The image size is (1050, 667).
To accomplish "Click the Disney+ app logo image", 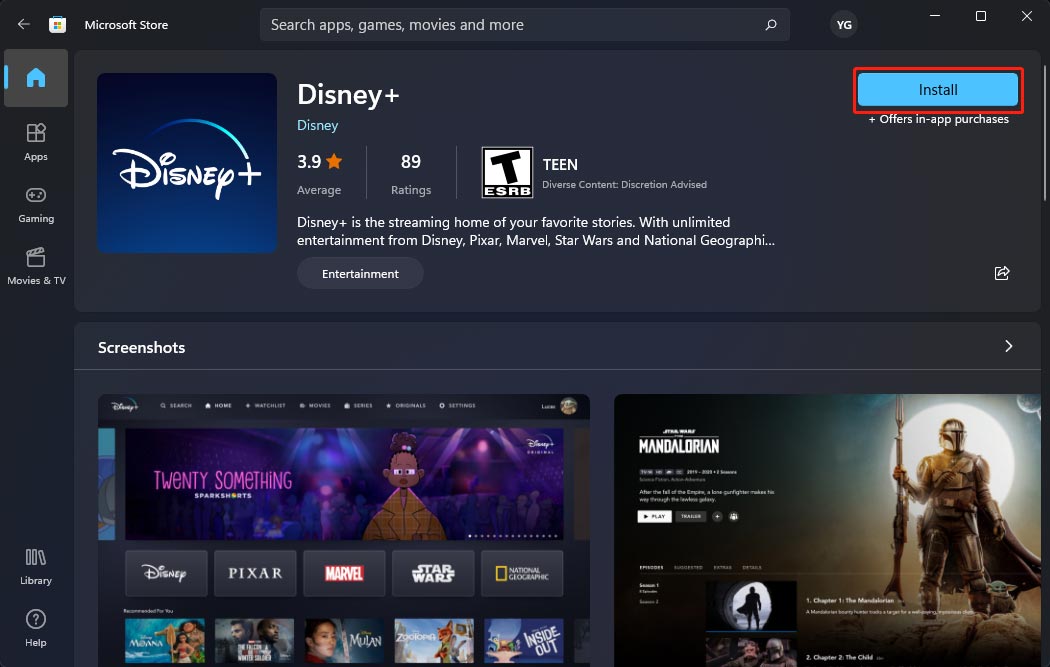I will click(x=187, y=163).
